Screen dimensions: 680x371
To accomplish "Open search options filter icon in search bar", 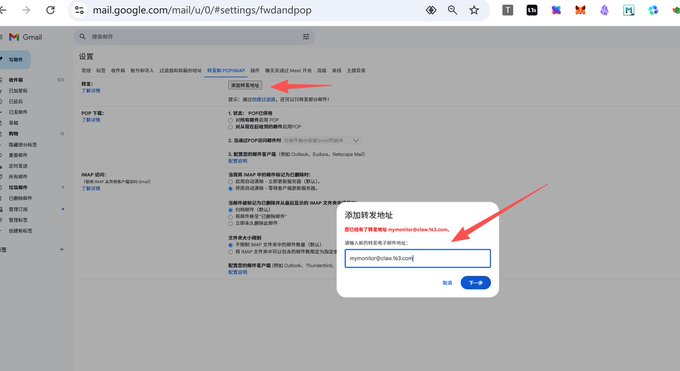I will tap(306, 37).
